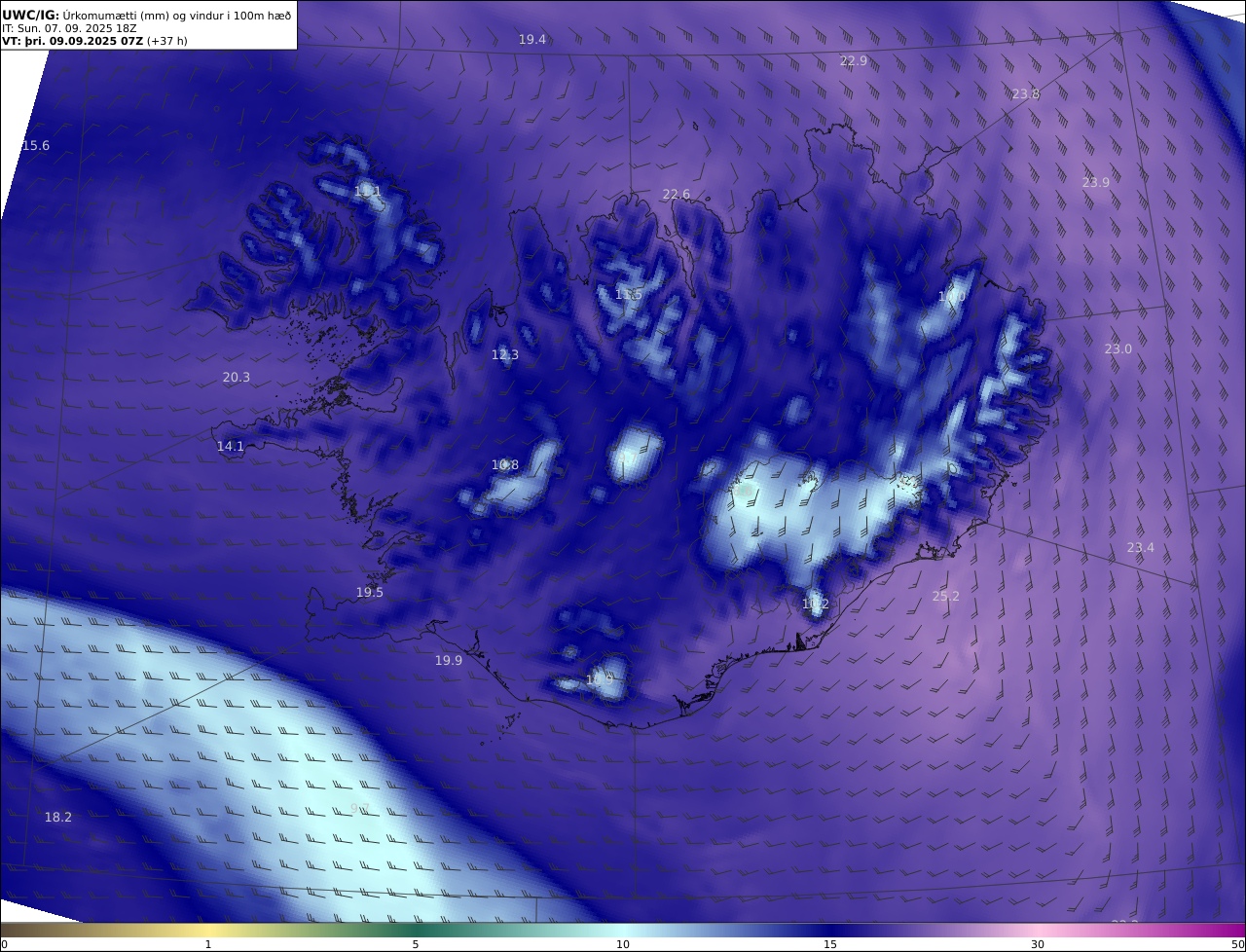Click the 22.6 value on the map
Screen dimensions: 1246x952
[677, 195]
